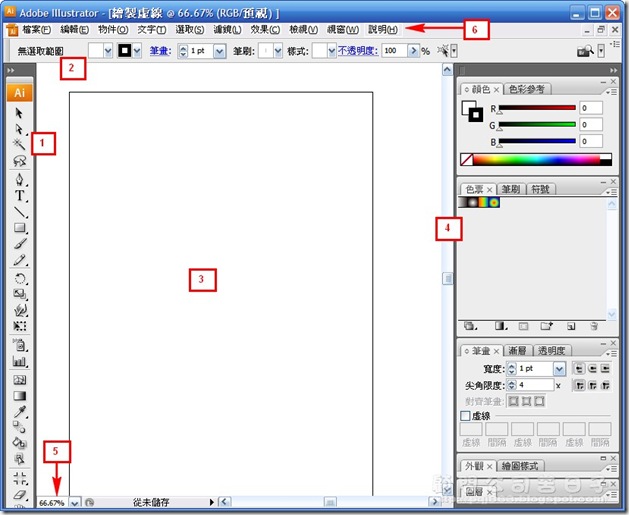Screen dimensions: 629x515
Task: Select the Live Paint Bucket tool
Action: 20,443
